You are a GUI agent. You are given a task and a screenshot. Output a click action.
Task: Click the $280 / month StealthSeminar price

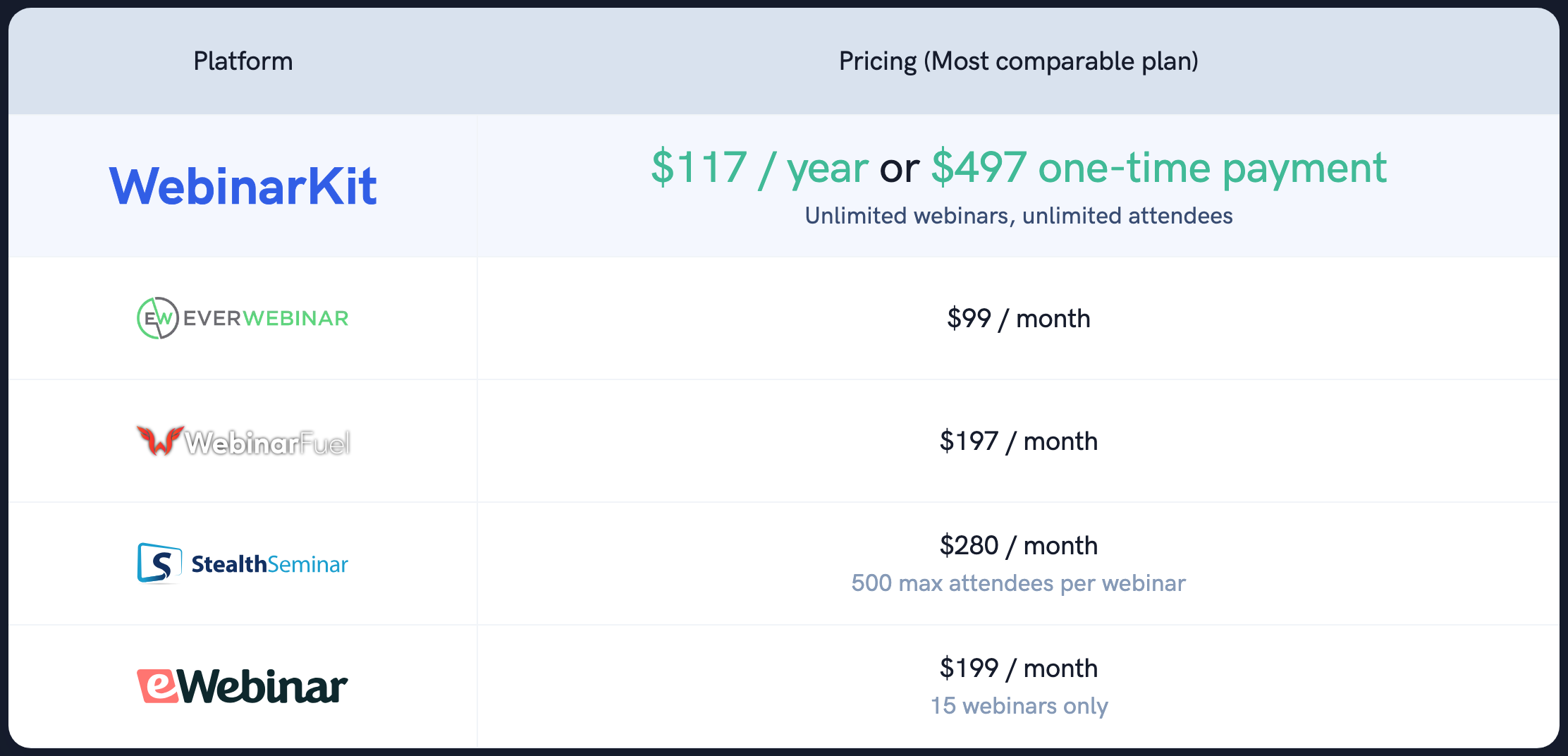point(1019,546)
